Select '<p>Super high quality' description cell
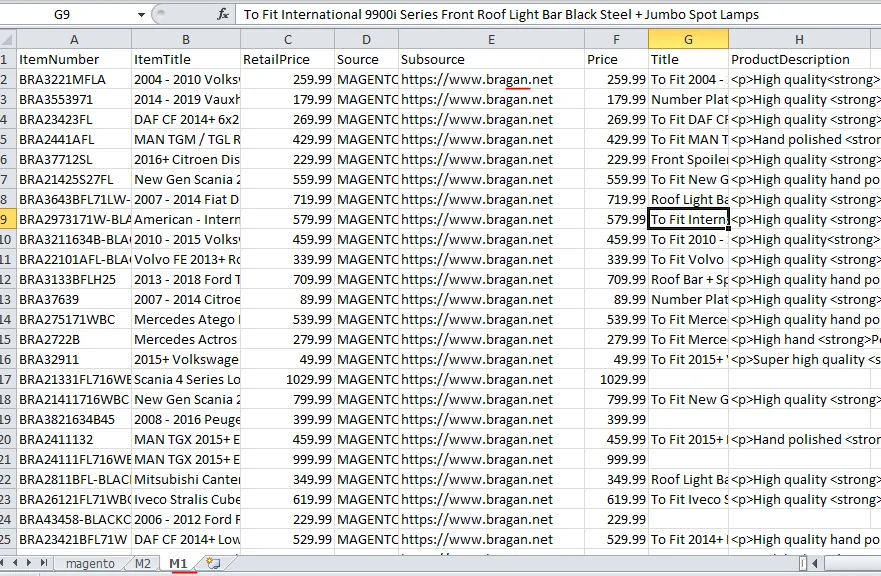881x576 pixels. [805, 360]
